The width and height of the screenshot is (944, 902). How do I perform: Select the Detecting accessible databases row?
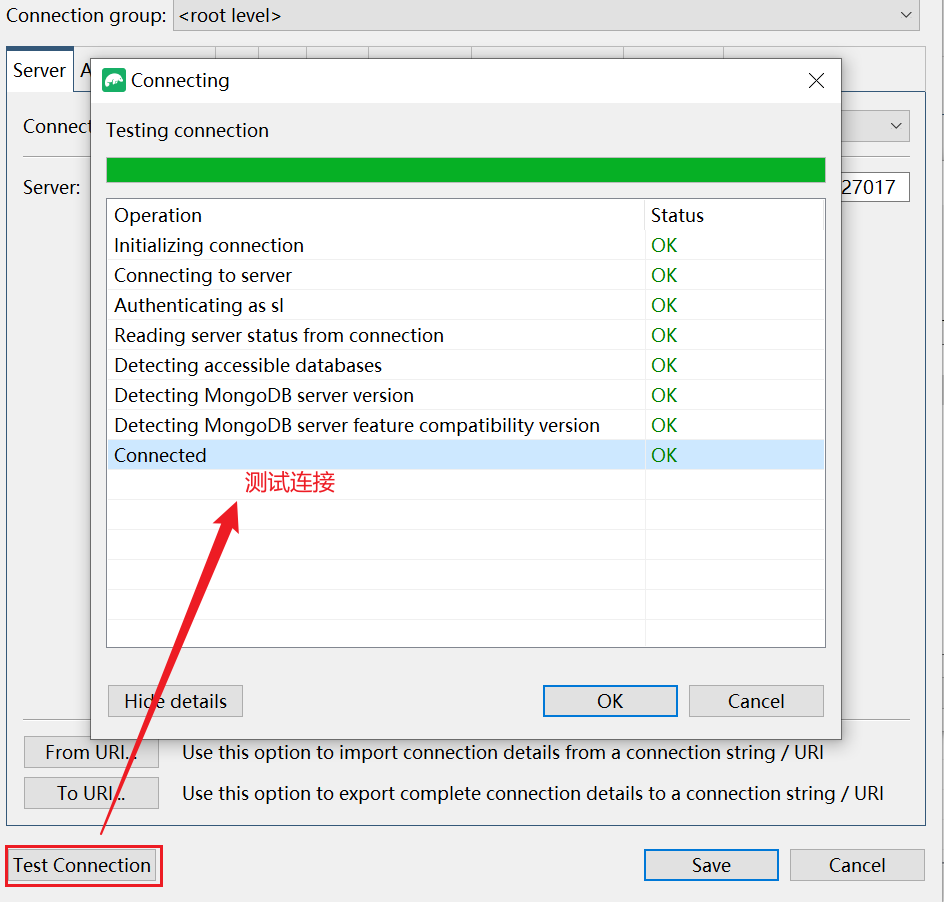pos(465,365)
